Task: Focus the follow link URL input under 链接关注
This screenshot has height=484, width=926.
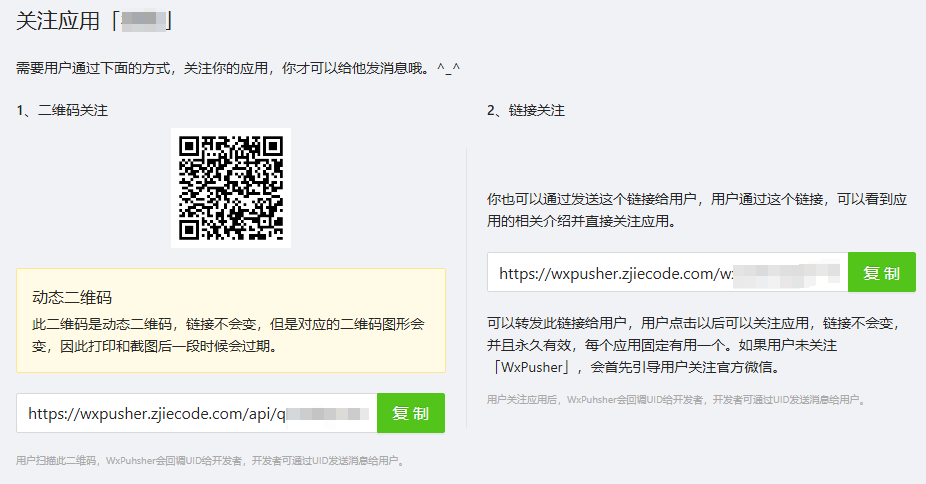Action: (x=667, y=272)
